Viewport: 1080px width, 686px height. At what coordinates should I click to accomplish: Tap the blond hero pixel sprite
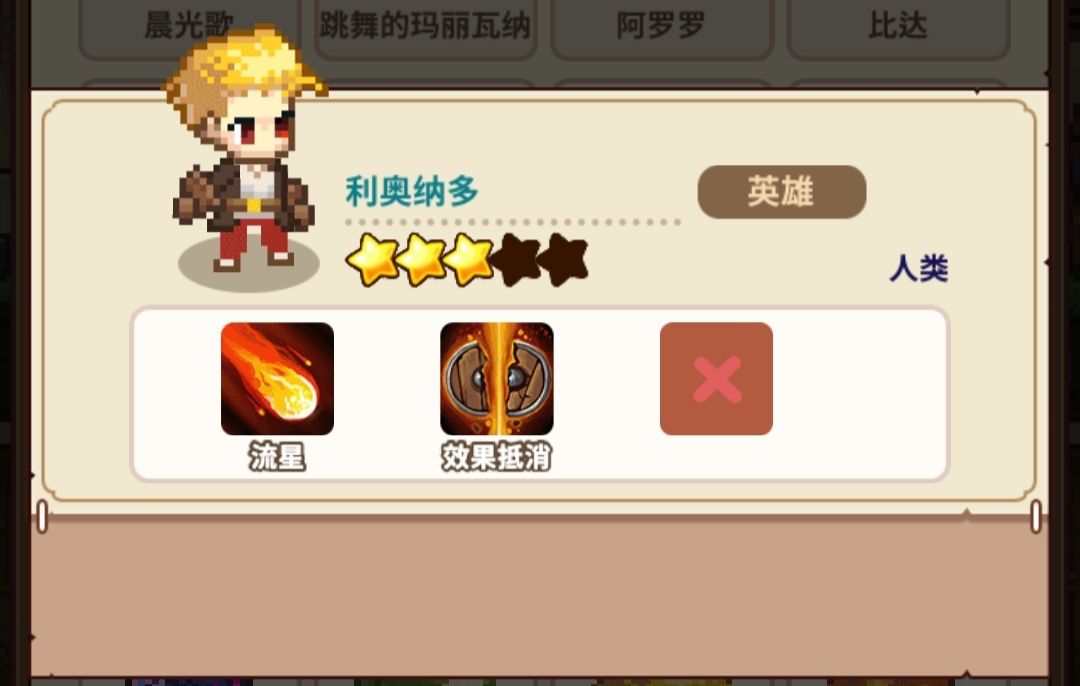(245, 148)
